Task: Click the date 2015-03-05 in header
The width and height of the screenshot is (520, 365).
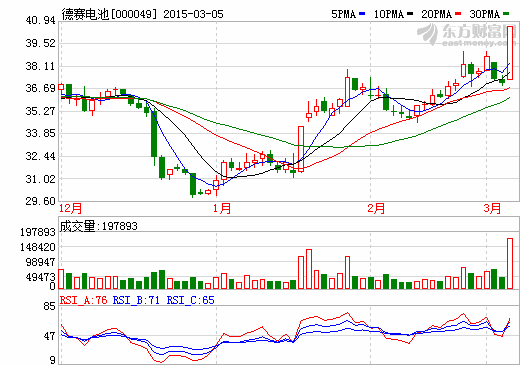Action: point(193,14)
